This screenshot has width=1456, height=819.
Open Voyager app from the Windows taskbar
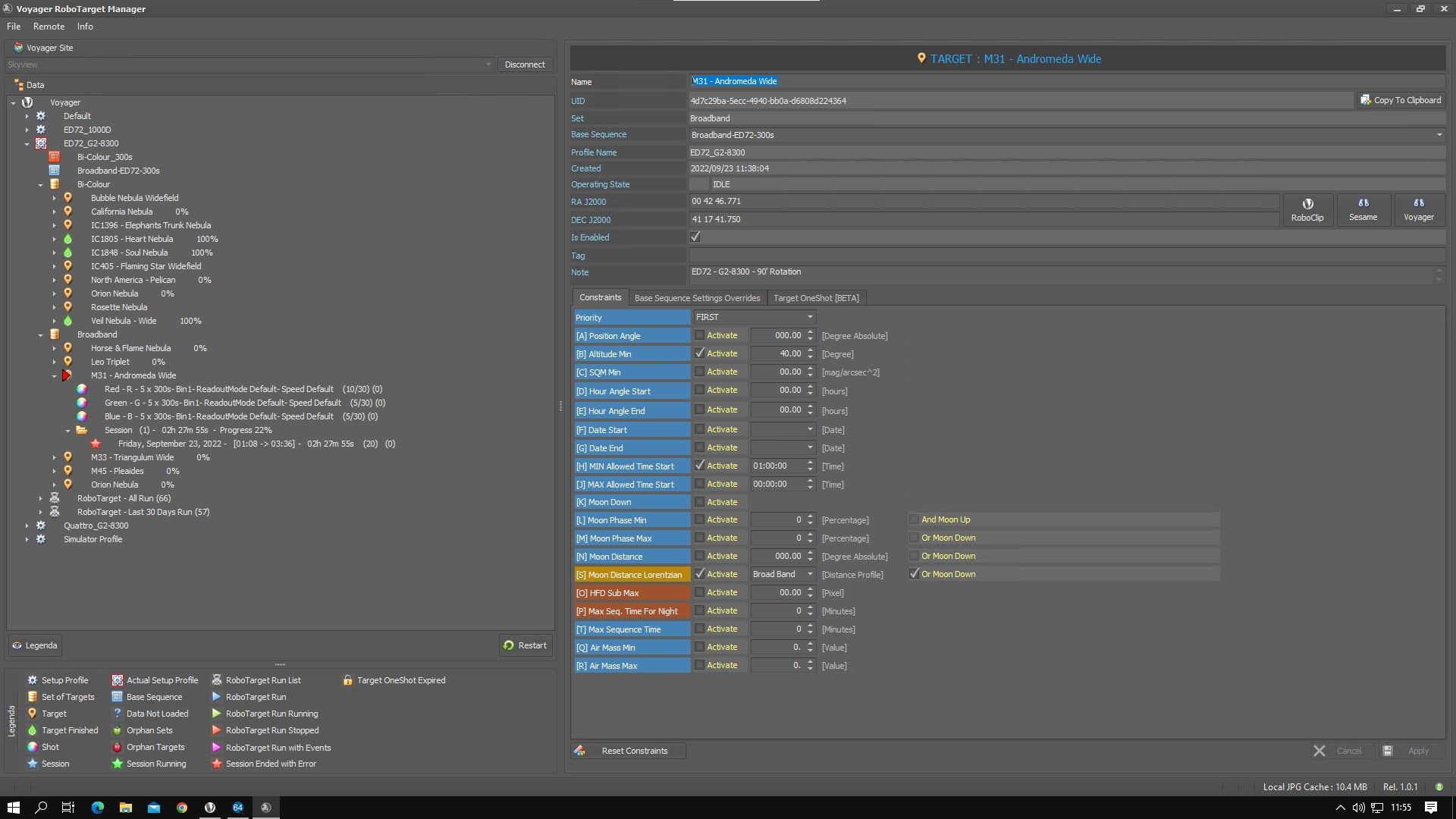click(x=210, y=808)
